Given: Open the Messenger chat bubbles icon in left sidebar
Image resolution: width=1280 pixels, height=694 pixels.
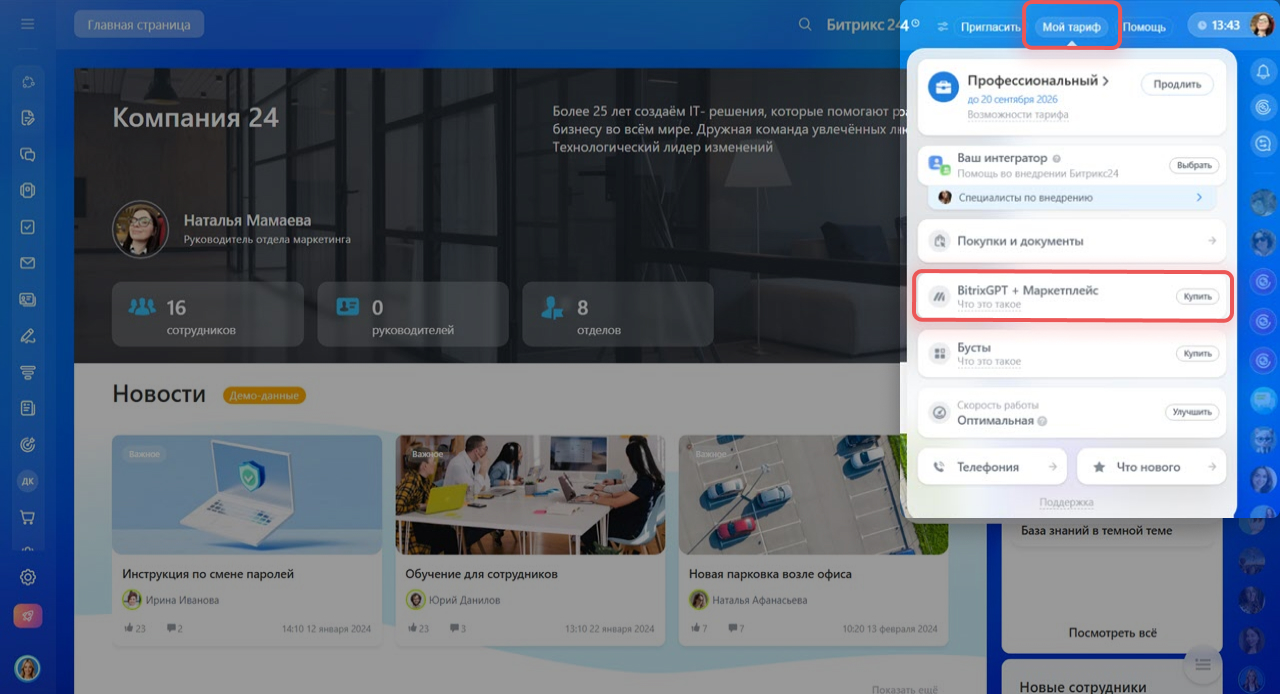Looking at the screenshot, I should [x=28, y=155].
